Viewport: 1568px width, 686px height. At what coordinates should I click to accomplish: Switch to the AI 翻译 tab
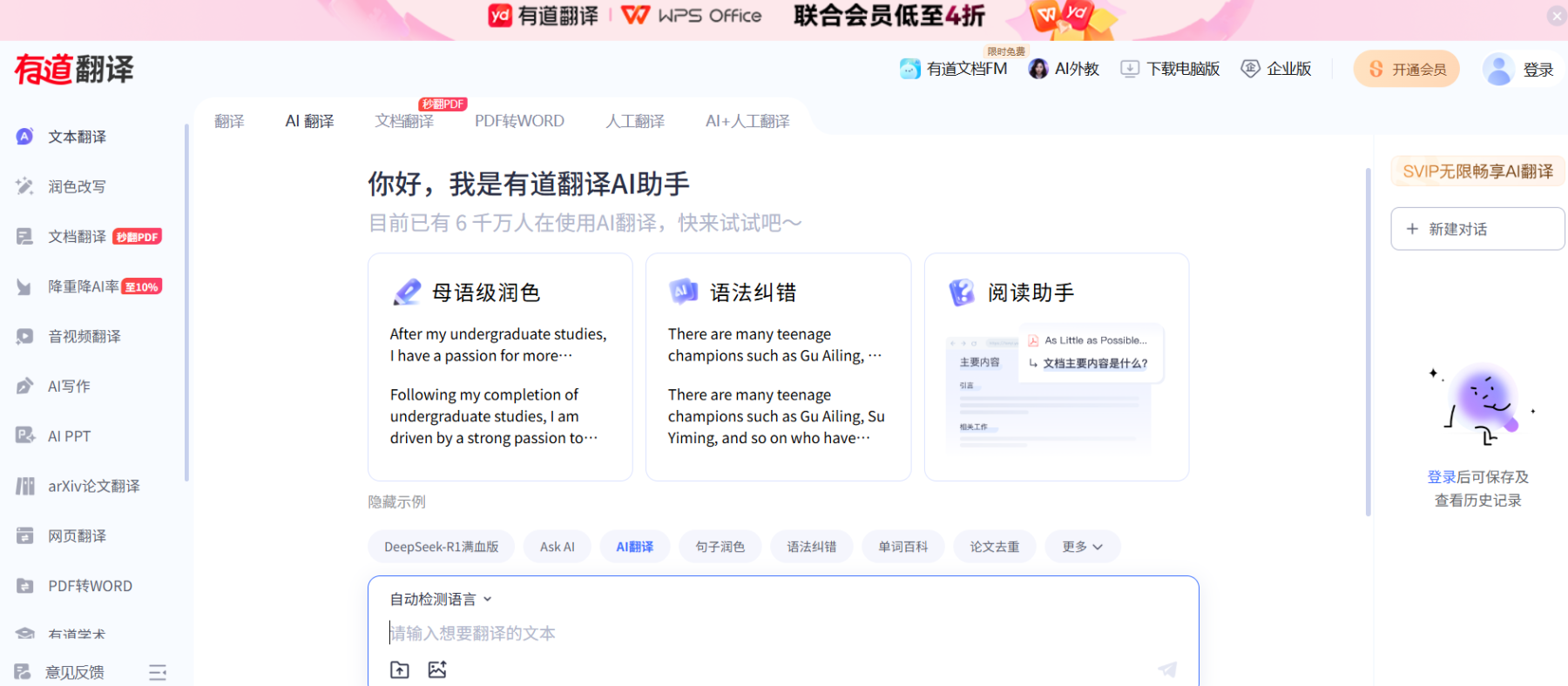[309, 121]
